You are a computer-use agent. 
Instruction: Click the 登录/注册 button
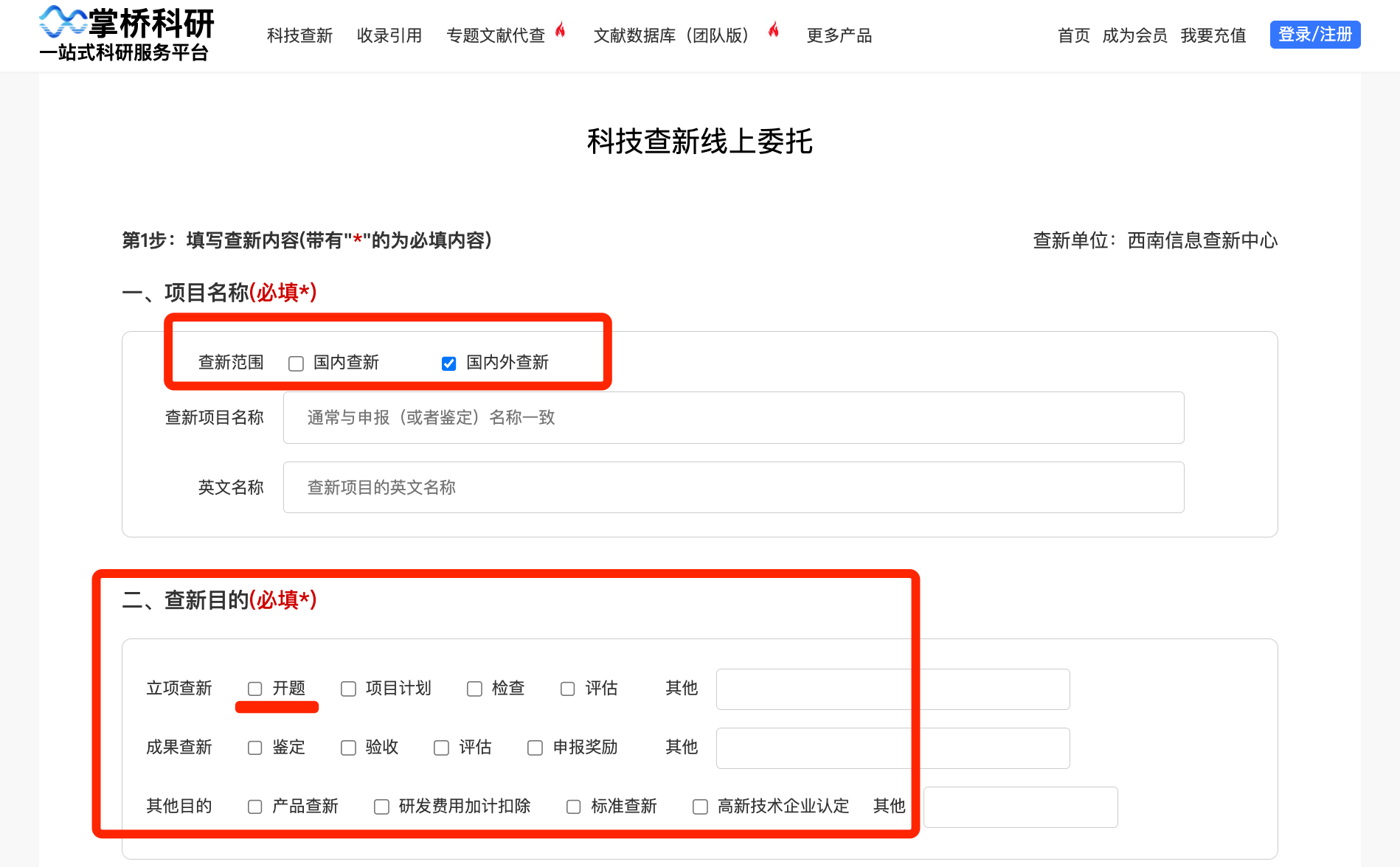(x=1315, y=35)
